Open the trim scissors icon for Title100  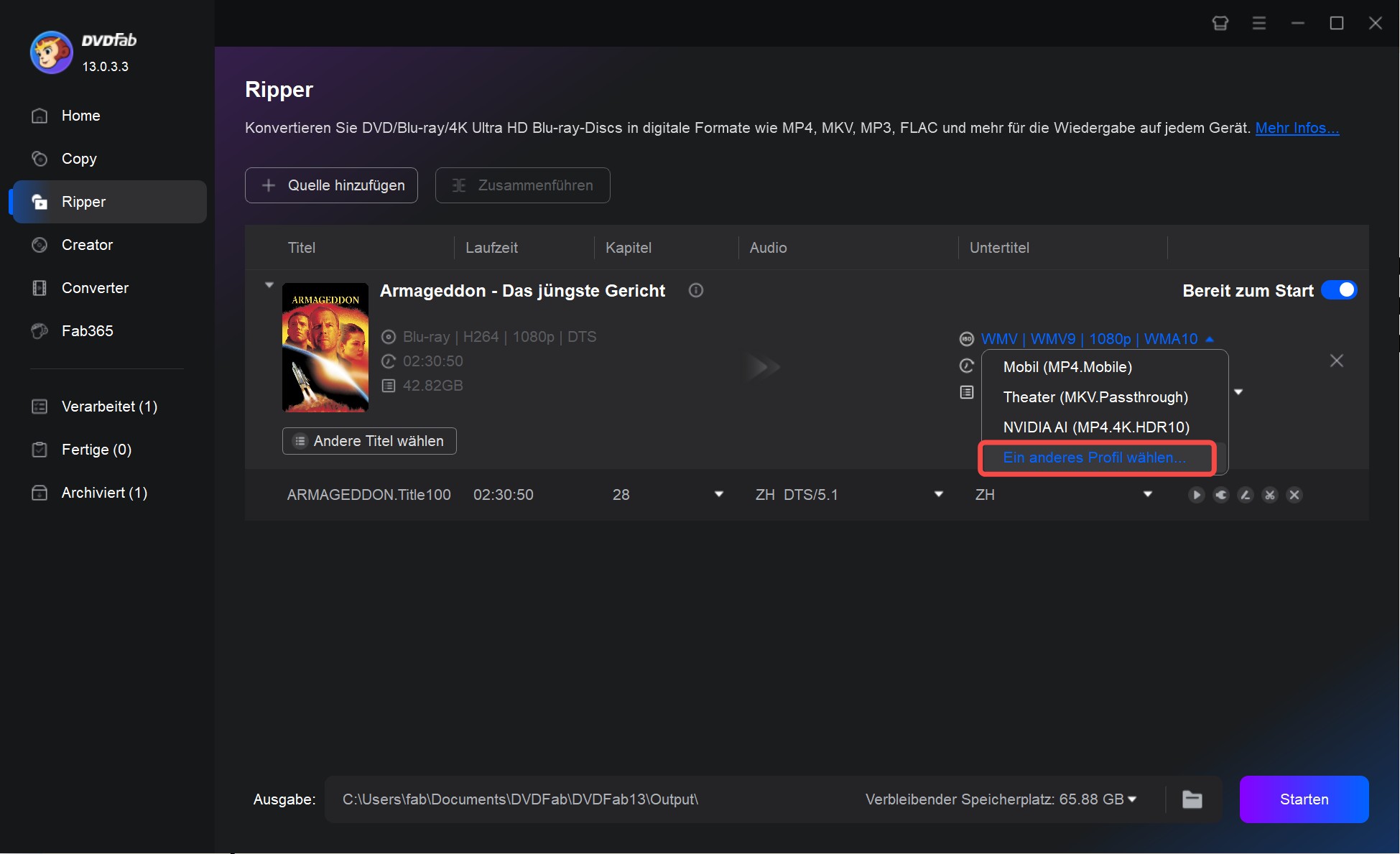(x=1269, y=495)
